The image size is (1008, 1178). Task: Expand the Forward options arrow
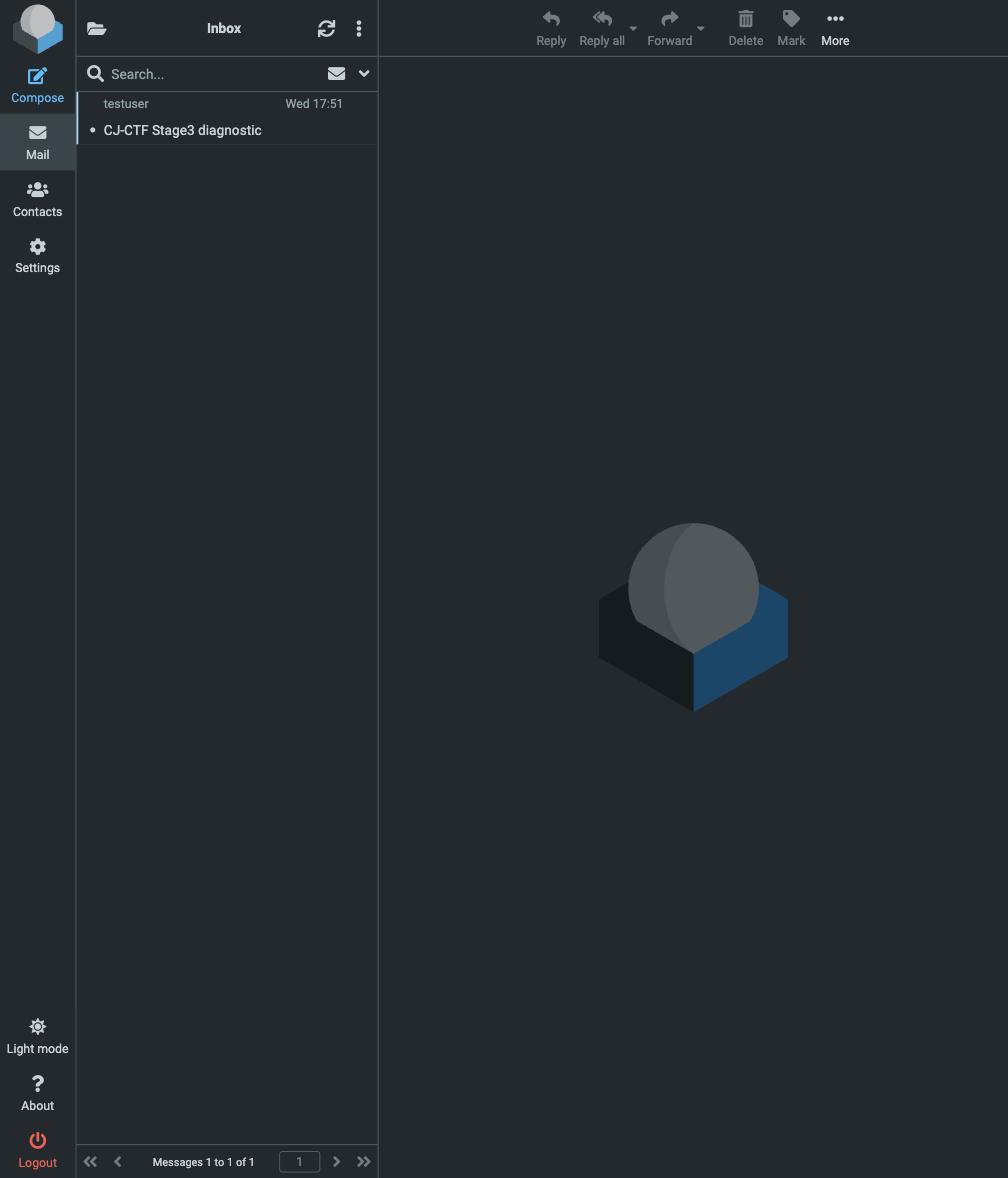[x=701, y=29]
